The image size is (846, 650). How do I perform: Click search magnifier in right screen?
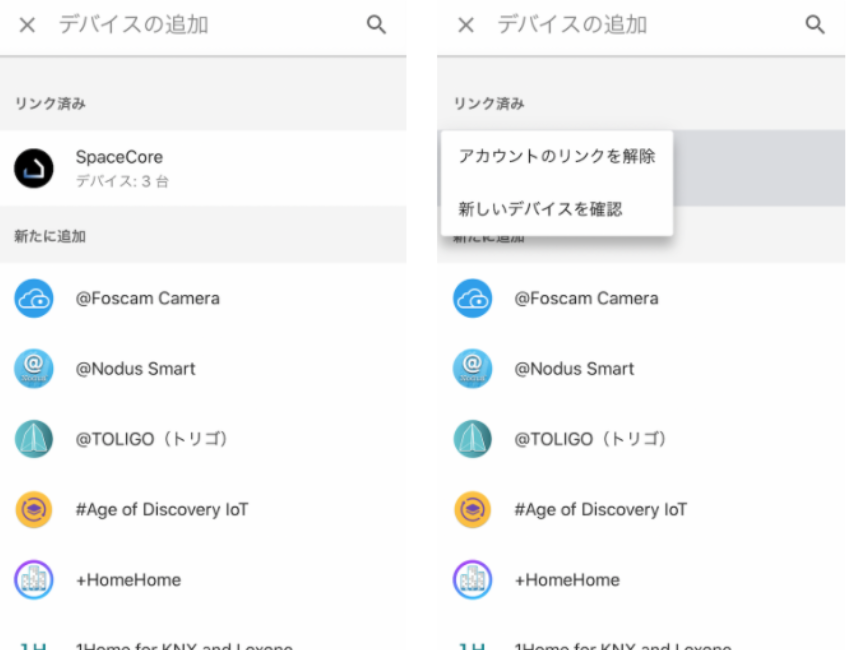(x=815, y=25)
